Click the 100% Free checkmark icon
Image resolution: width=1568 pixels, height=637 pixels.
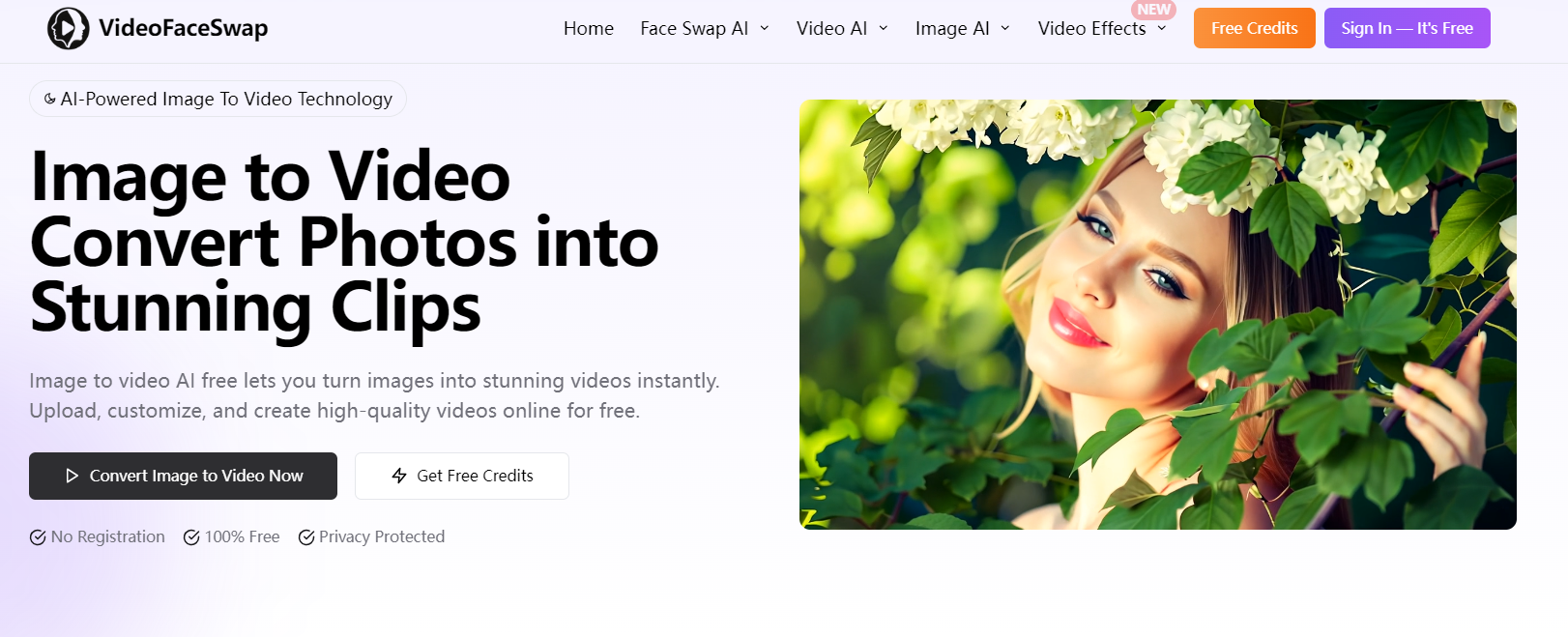click(x=191, y=537)
